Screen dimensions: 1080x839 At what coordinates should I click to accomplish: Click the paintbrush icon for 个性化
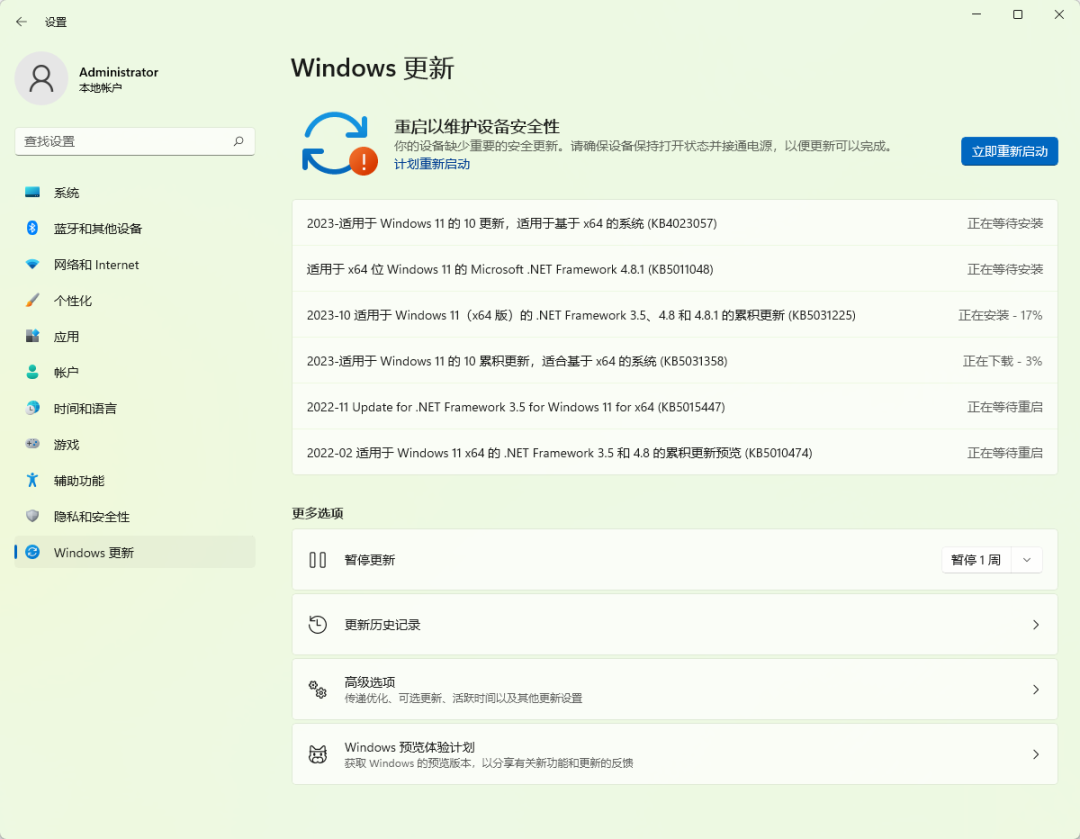(32, 300)
